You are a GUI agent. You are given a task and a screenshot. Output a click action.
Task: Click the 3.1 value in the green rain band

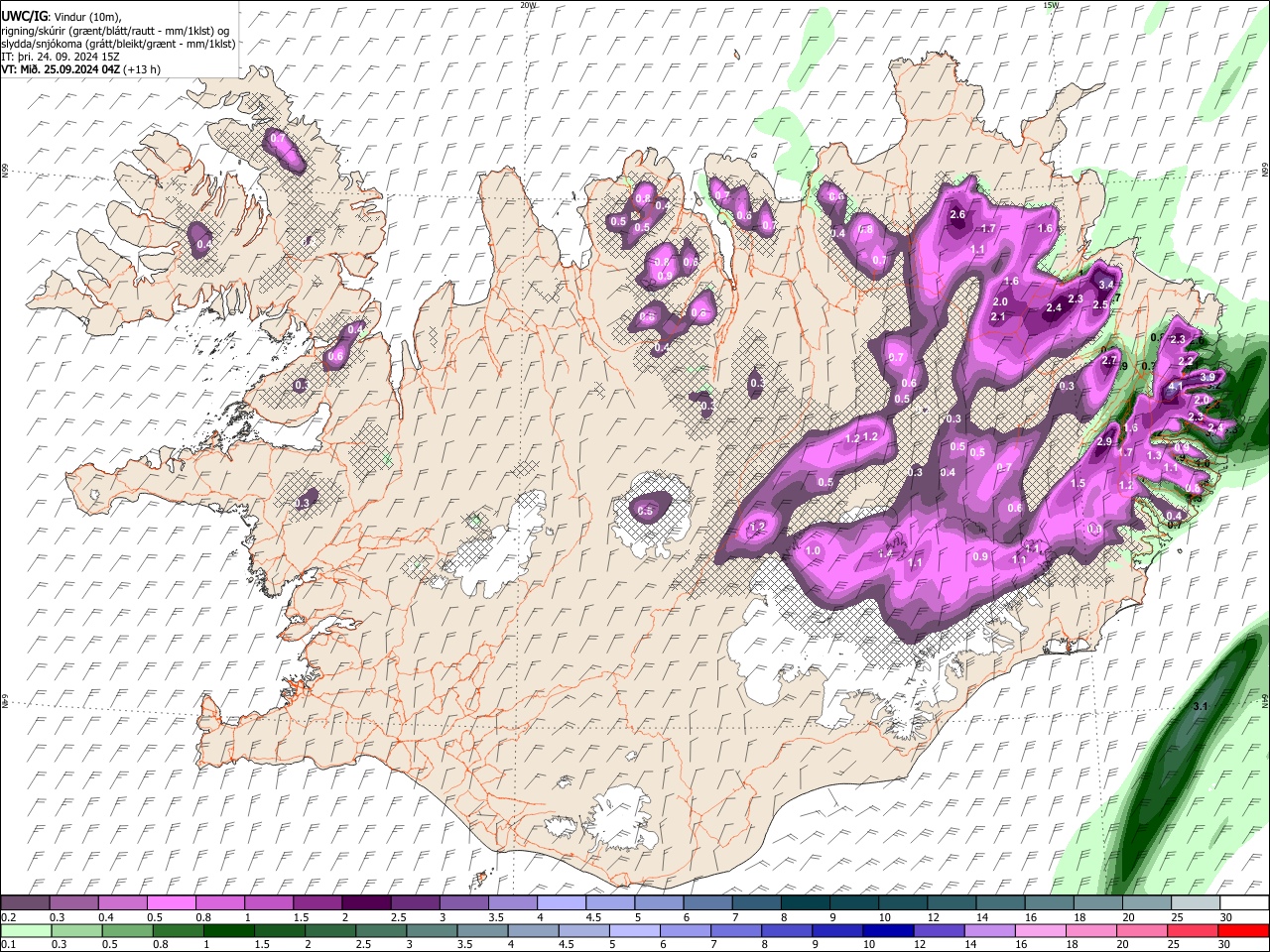pyautogui.click(x=1200, y=706)
